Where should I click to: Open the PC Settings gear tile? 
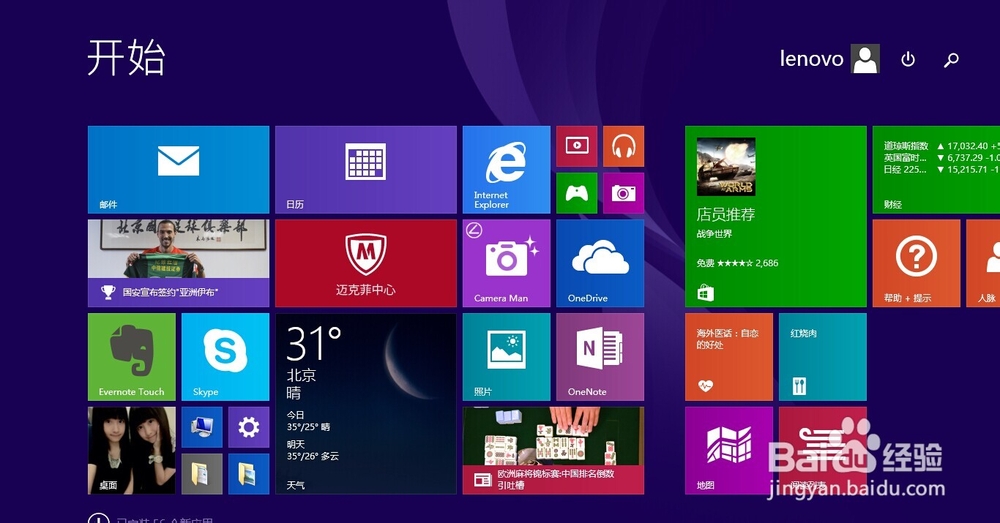coord(249,427)
